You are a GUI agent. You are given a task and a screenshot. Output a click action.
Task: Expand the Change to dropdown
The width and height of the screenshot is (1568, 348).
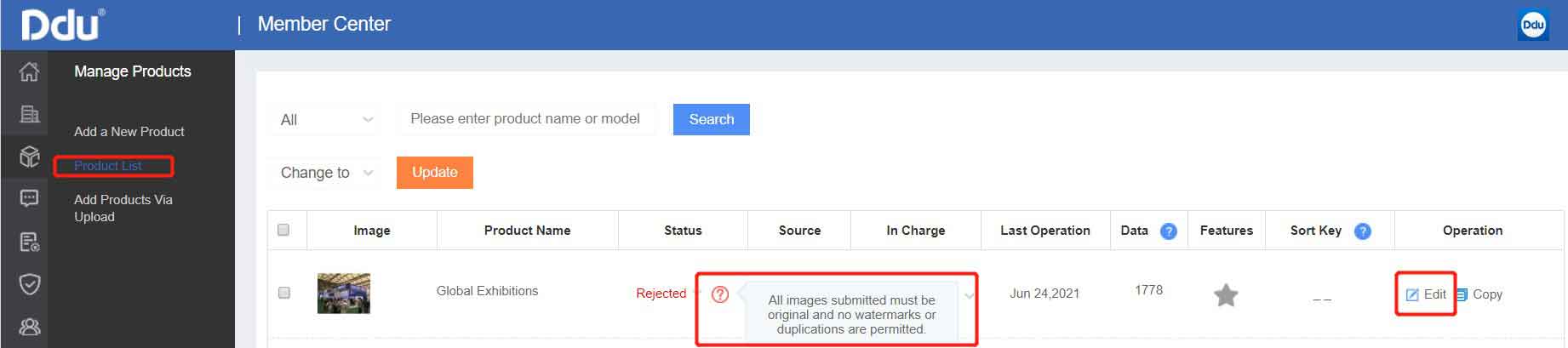(x=326, y=173)
